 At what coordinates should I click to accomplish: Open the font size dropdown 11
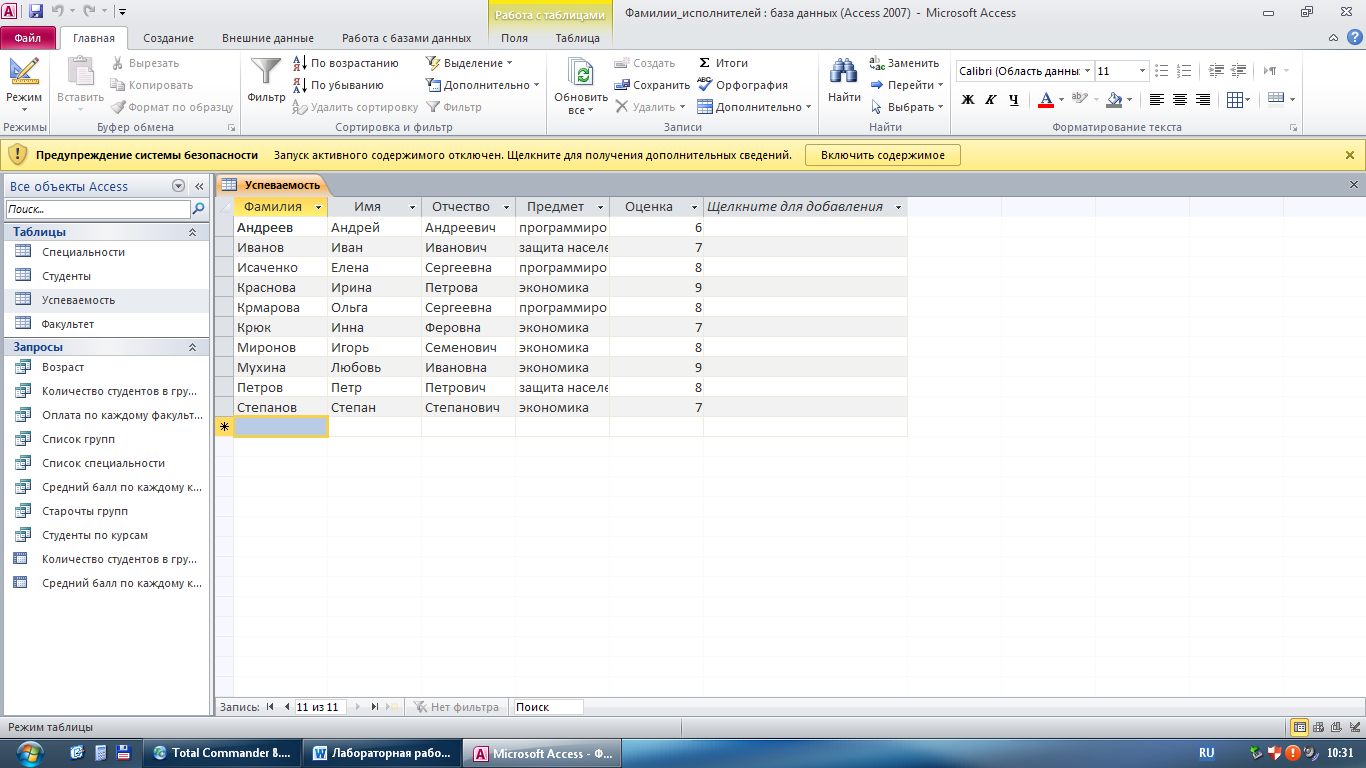(x=1142, y=71)
